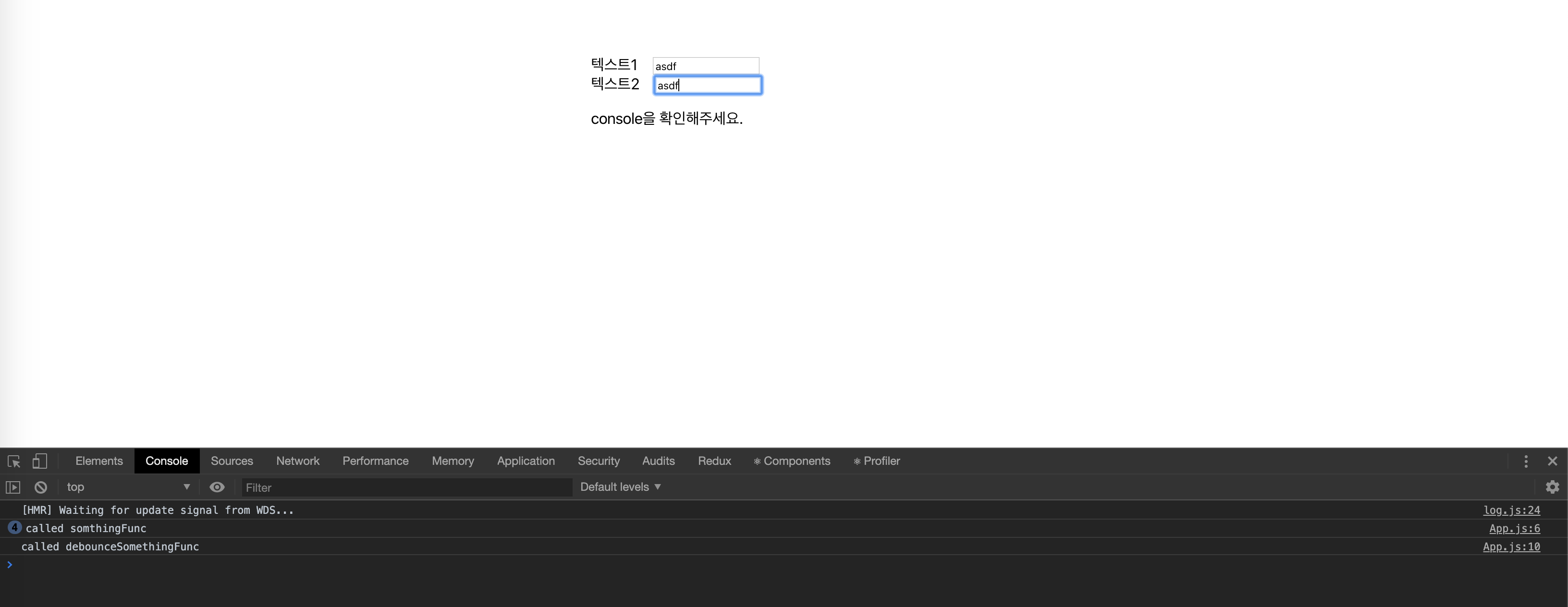1568x607 pixels.
Task: Open the React Components tab
Action: coord(791,461)
